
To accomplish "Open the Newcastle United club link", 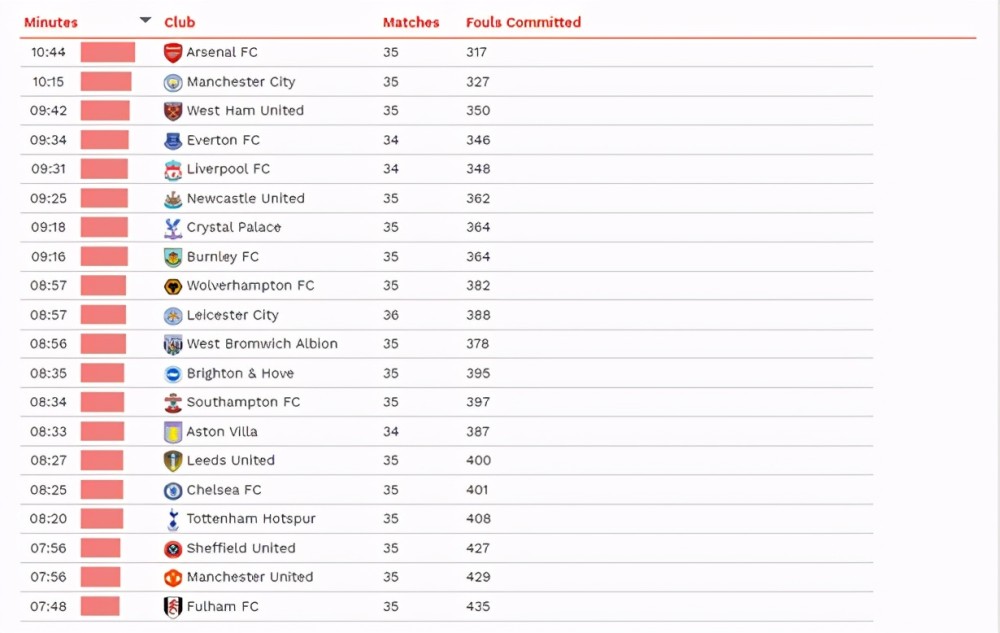I will click(x=246, y=198).
